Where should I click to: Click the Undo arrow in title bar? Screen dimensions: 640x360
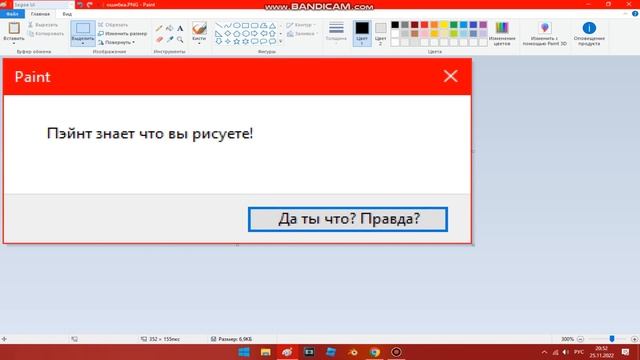pos(80,4)
